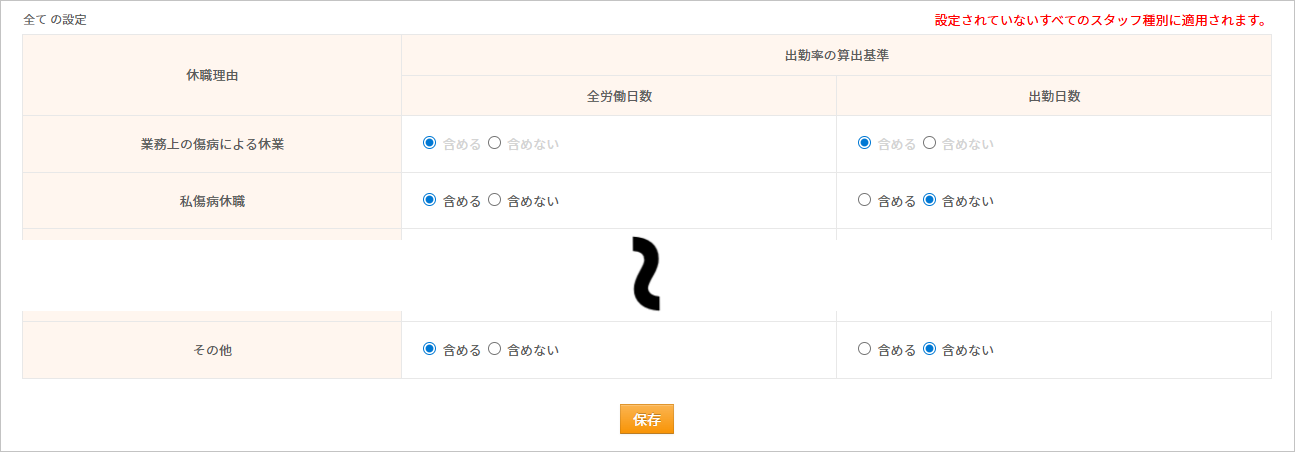
Task: Click the 私傷病休職 row label
Action: coord(212,201)
